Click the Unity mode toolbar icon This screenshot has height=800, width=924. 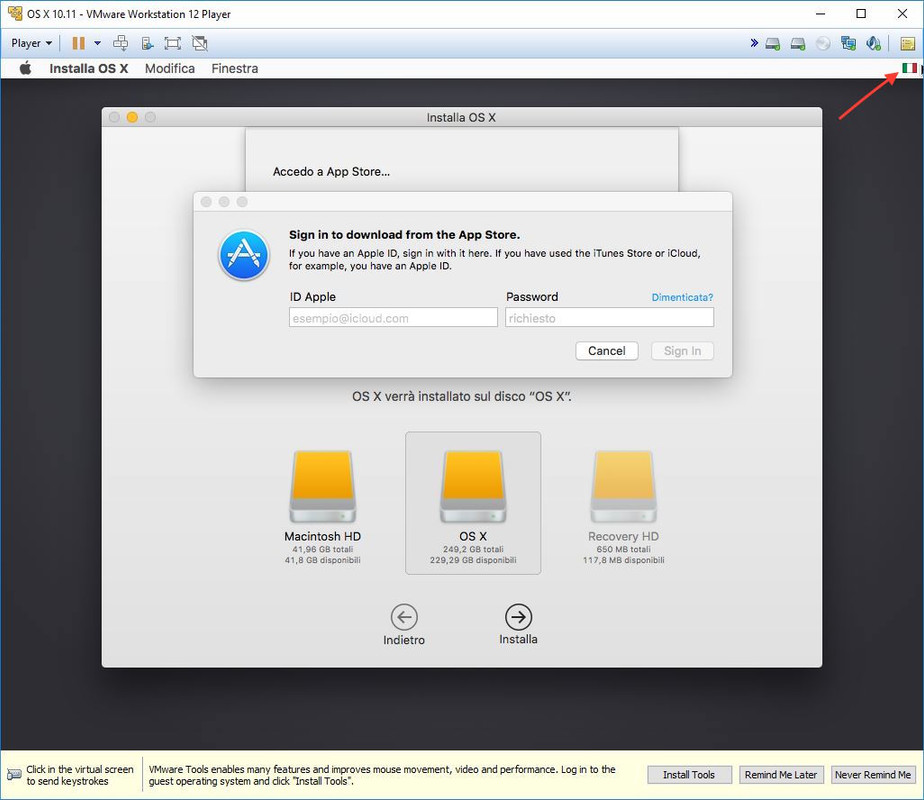[200, 43]
